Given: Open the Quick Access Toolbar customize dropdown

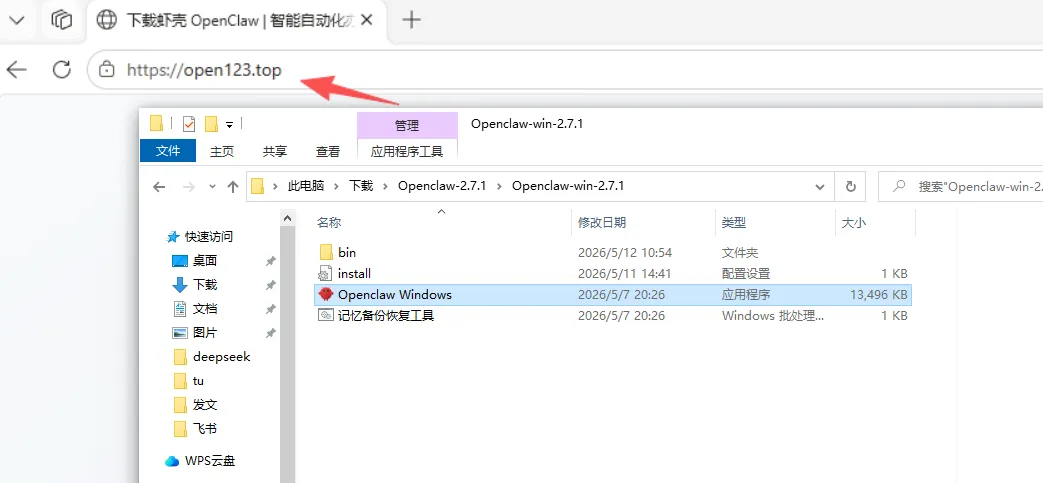Looking at the screenshot, I should 229,124.
